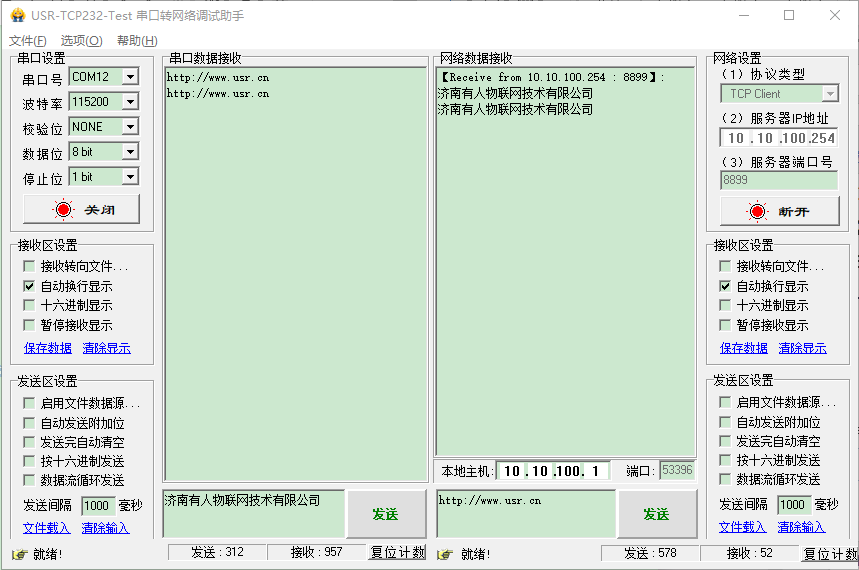Click serial 清除显示 link
The width and height of the screenshot is (859, 570).
pyautogui.click(x=106, y=349)
